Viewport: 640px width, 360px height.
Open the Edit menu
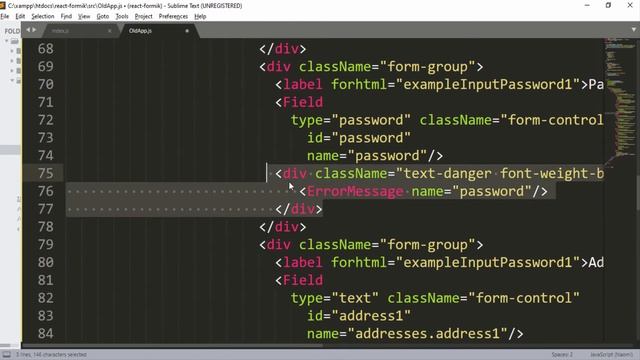coord(20,16)
